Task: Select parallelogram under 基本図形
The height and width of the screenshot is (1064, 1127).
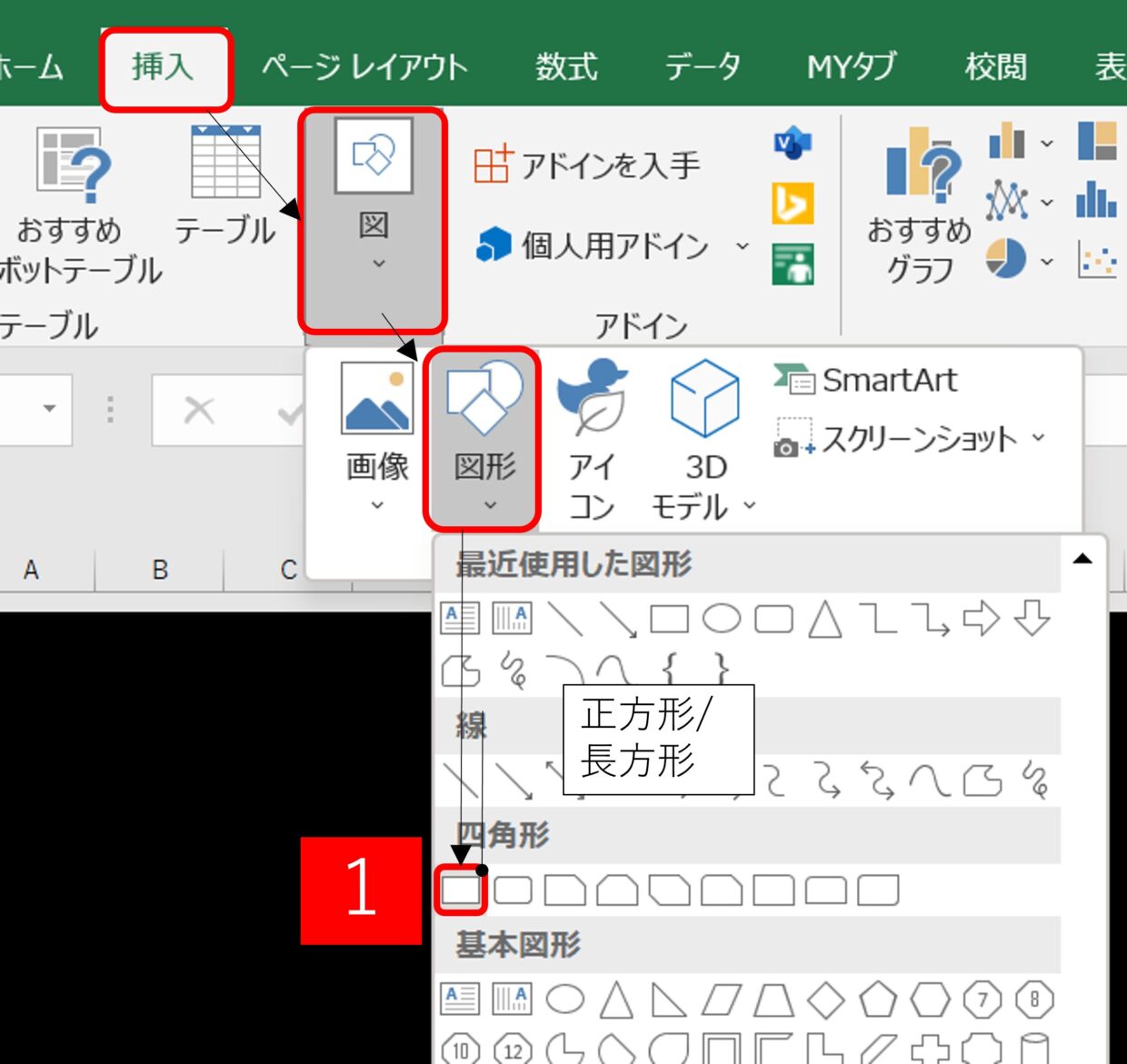Action: point(722,999)
